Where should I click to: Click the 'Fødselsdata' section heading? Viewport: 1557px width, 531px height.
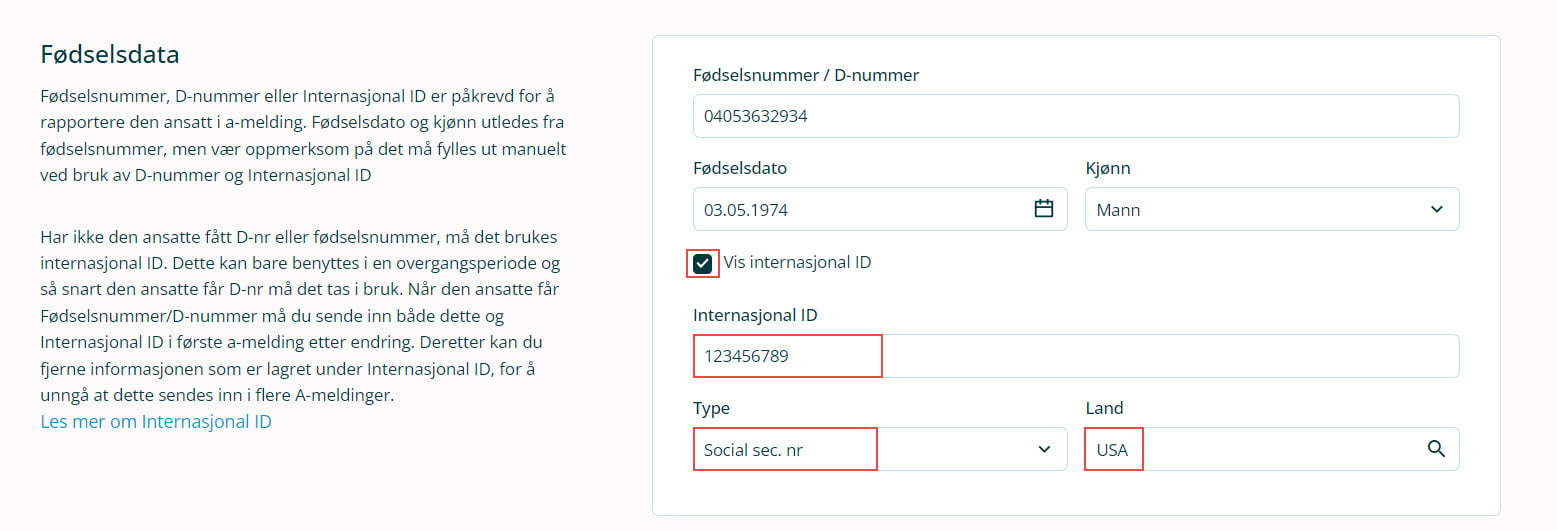coord(110,54)
